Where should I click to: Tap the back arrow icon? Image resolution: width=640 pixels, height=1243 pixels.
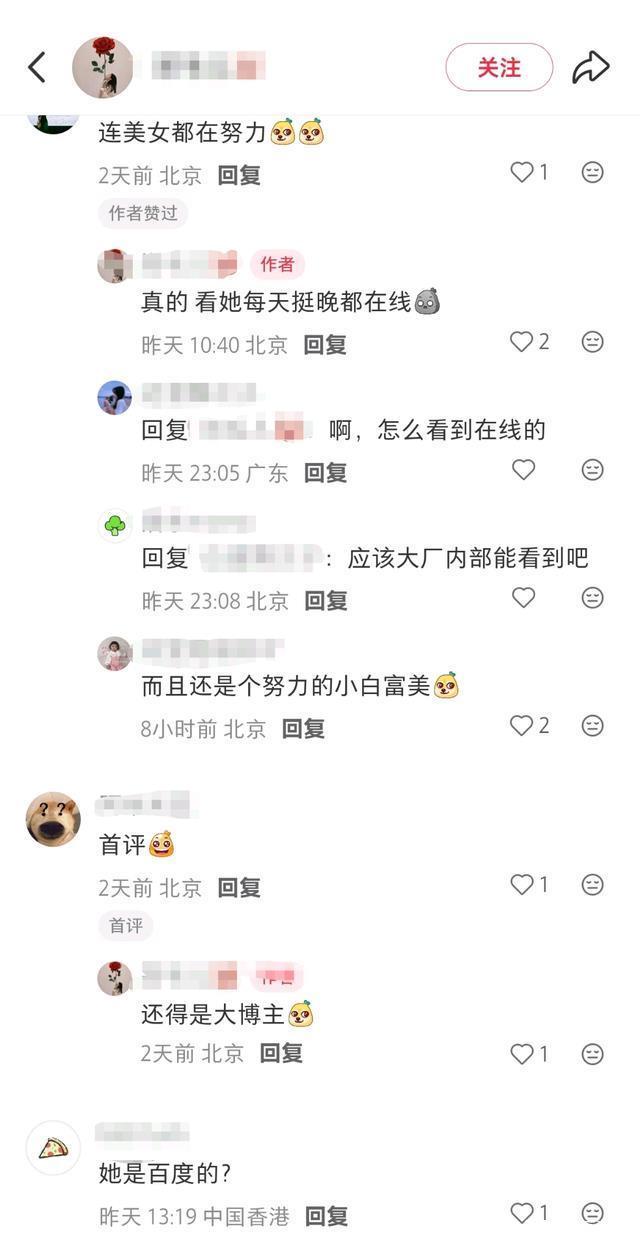tap(37, 68)
